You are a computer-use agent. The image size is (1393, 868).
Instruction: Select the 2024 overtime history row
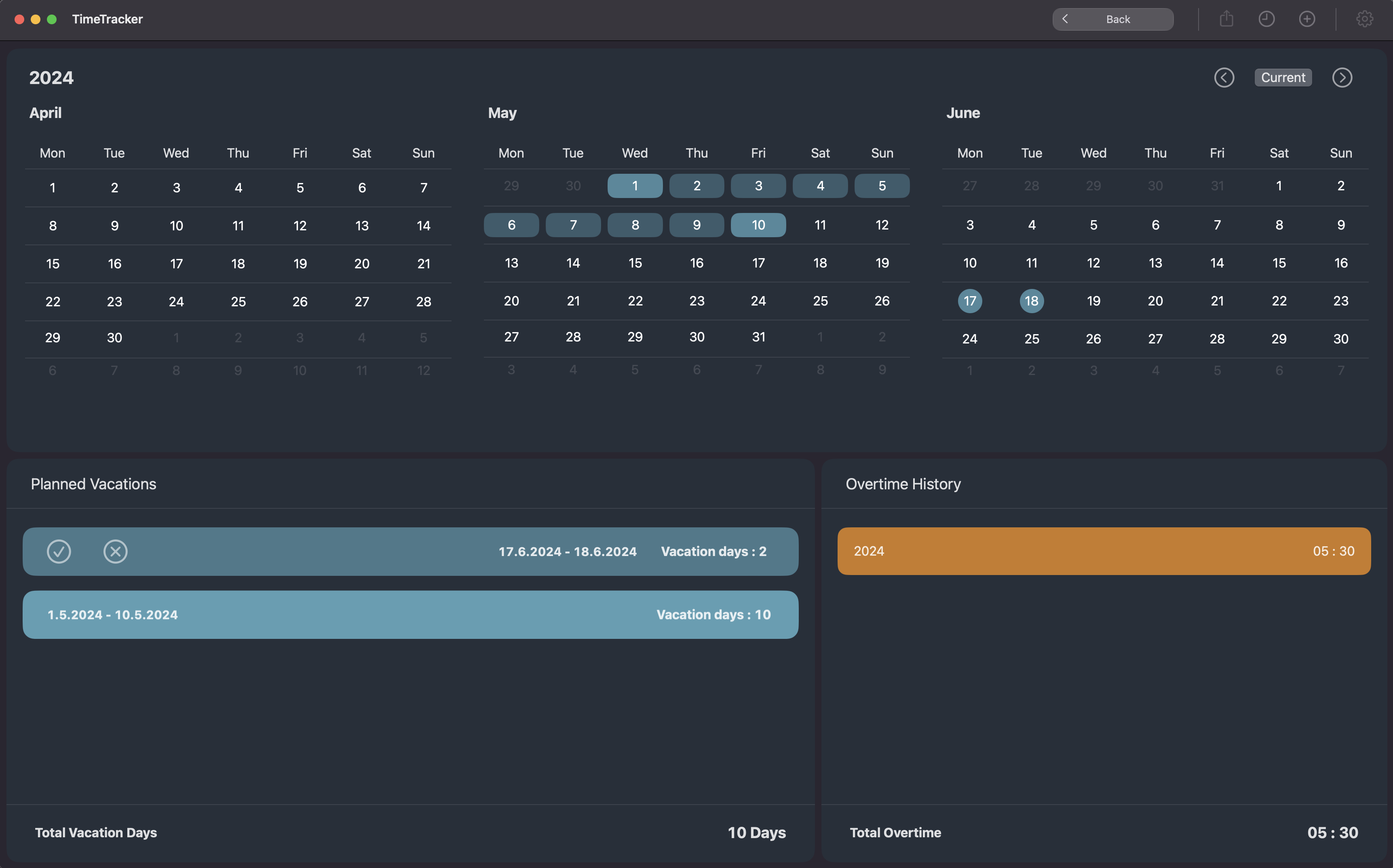(x=1104, y=551)
